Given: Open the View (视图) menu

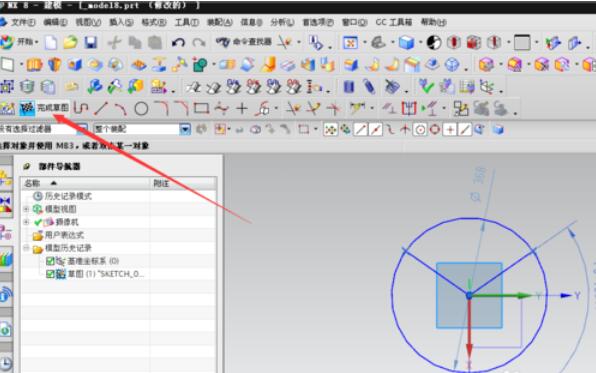Looking at the screenshot, I should (88, 22).
